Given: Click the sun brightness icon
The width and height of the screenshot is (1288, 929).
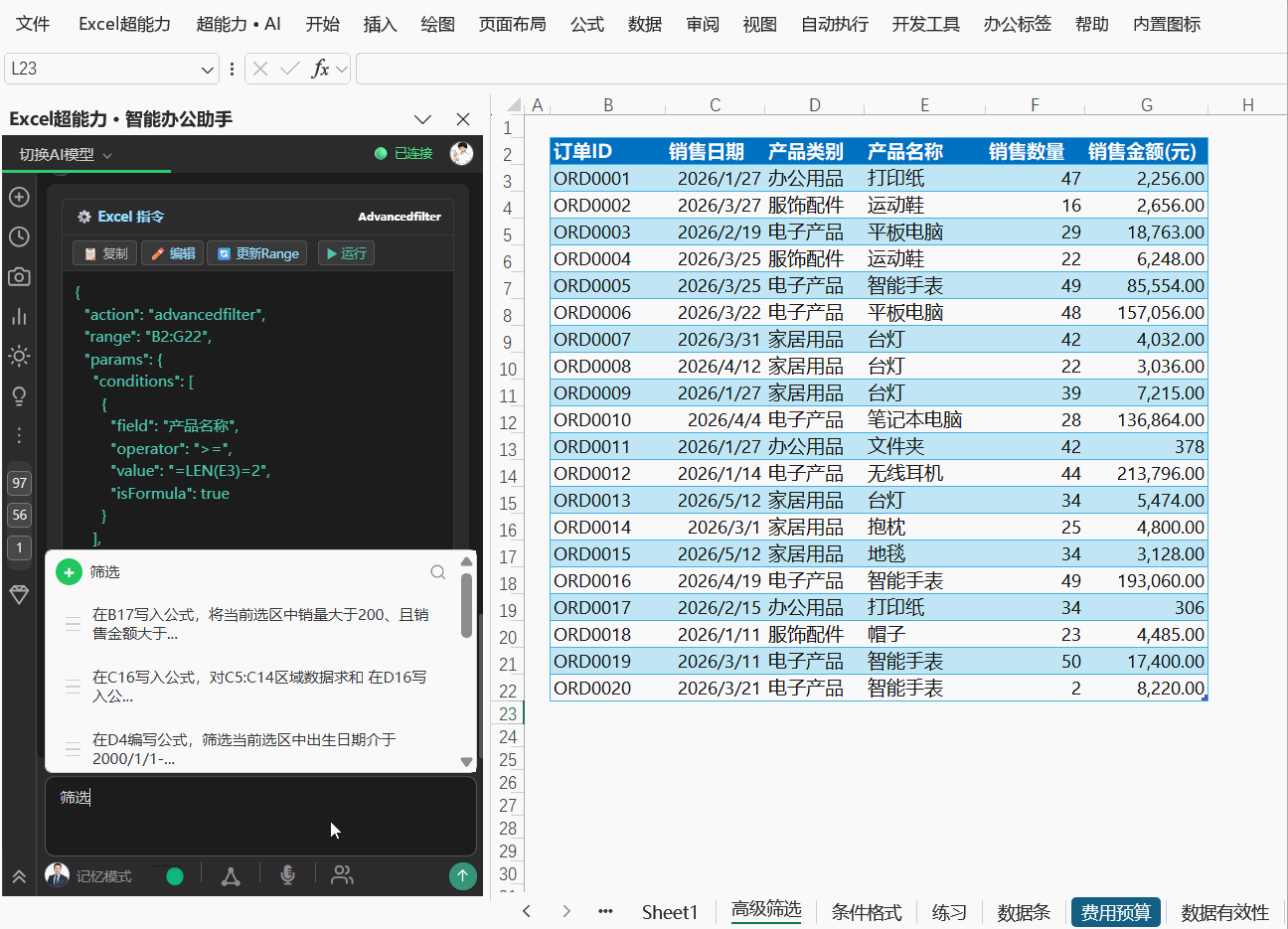Looking at the screenshot, I should tap(19, 356).
